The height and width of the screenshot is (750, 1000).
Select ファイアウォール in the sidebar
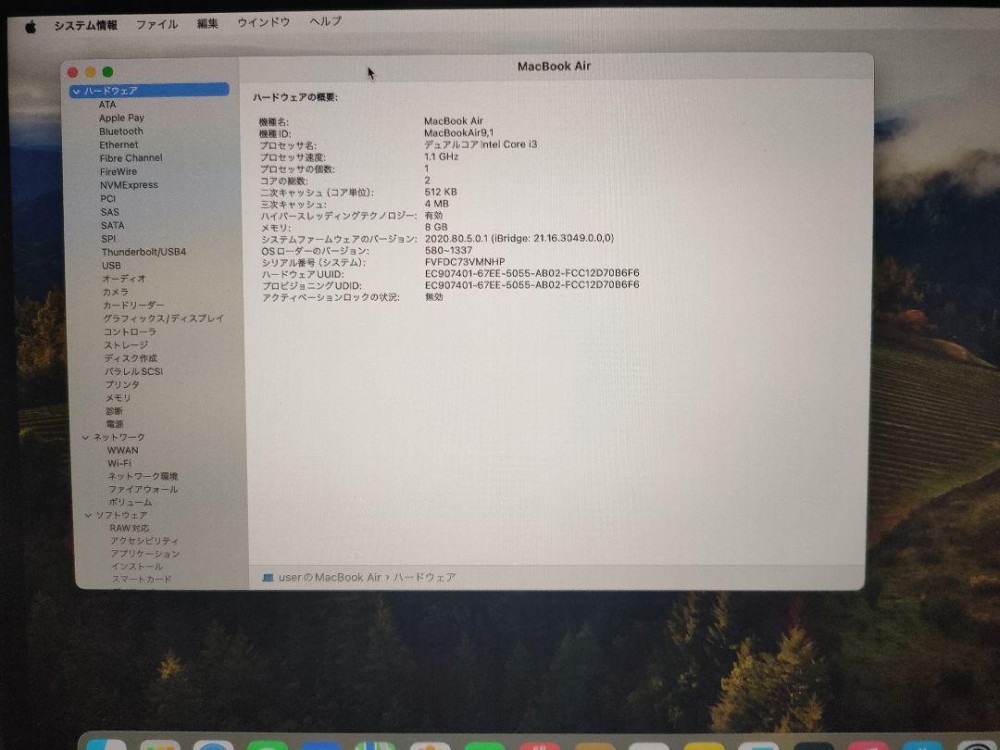(x=143, y=489)
